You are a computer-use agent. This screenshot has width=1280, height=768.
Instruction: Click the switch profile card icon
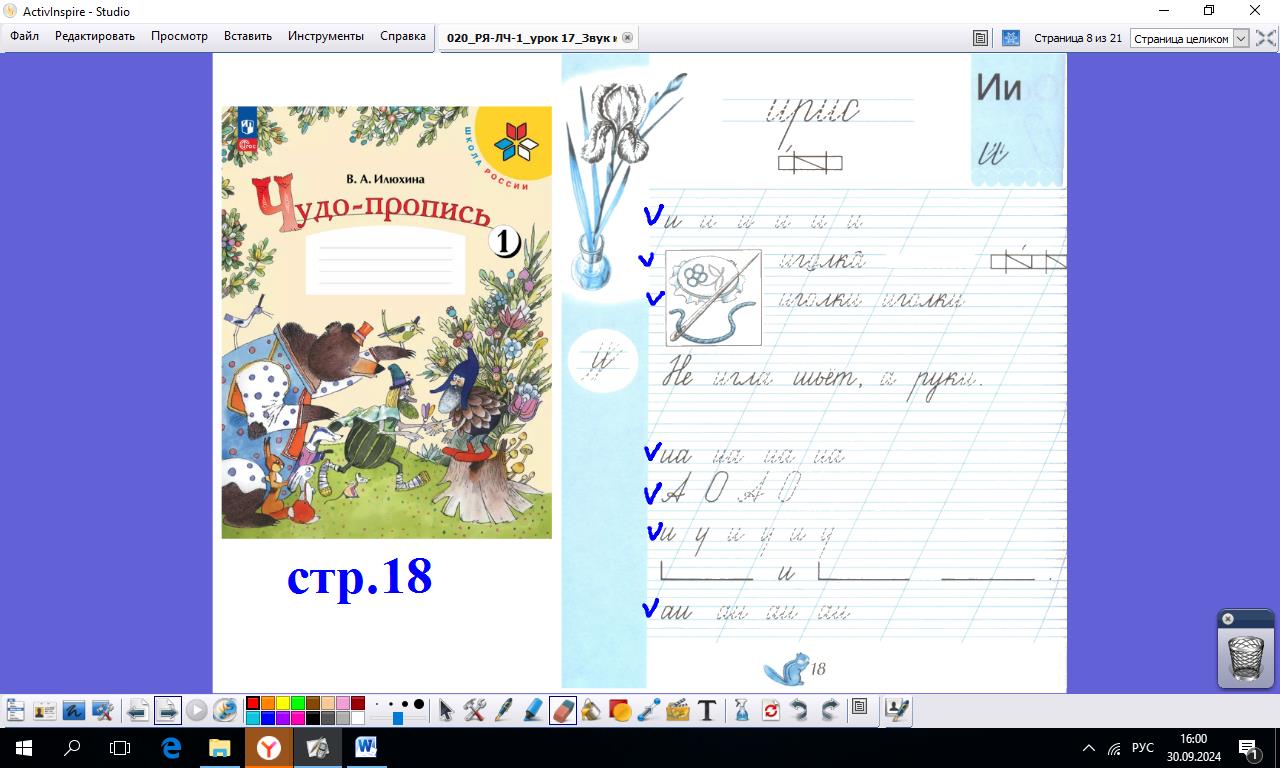[x=44, y=711]
